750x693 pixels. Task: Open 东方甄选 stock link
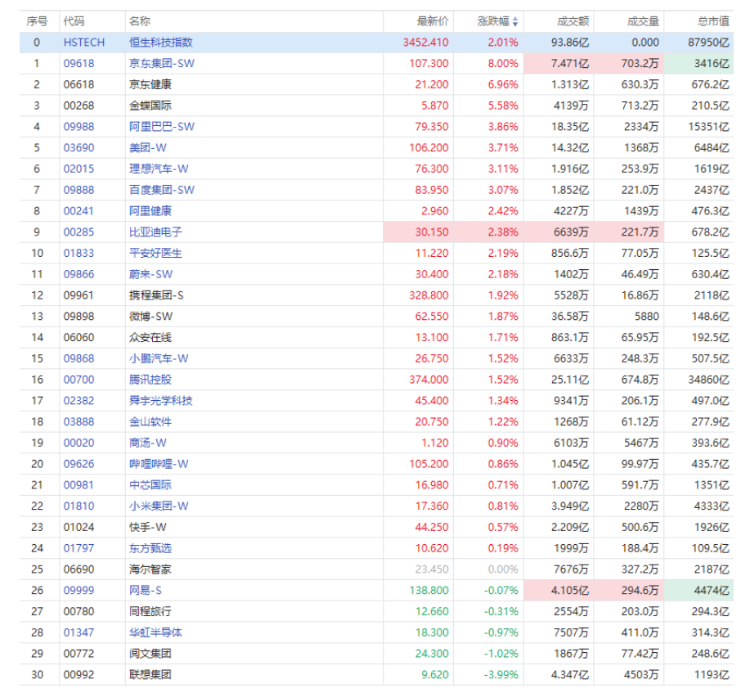[150, 548]
